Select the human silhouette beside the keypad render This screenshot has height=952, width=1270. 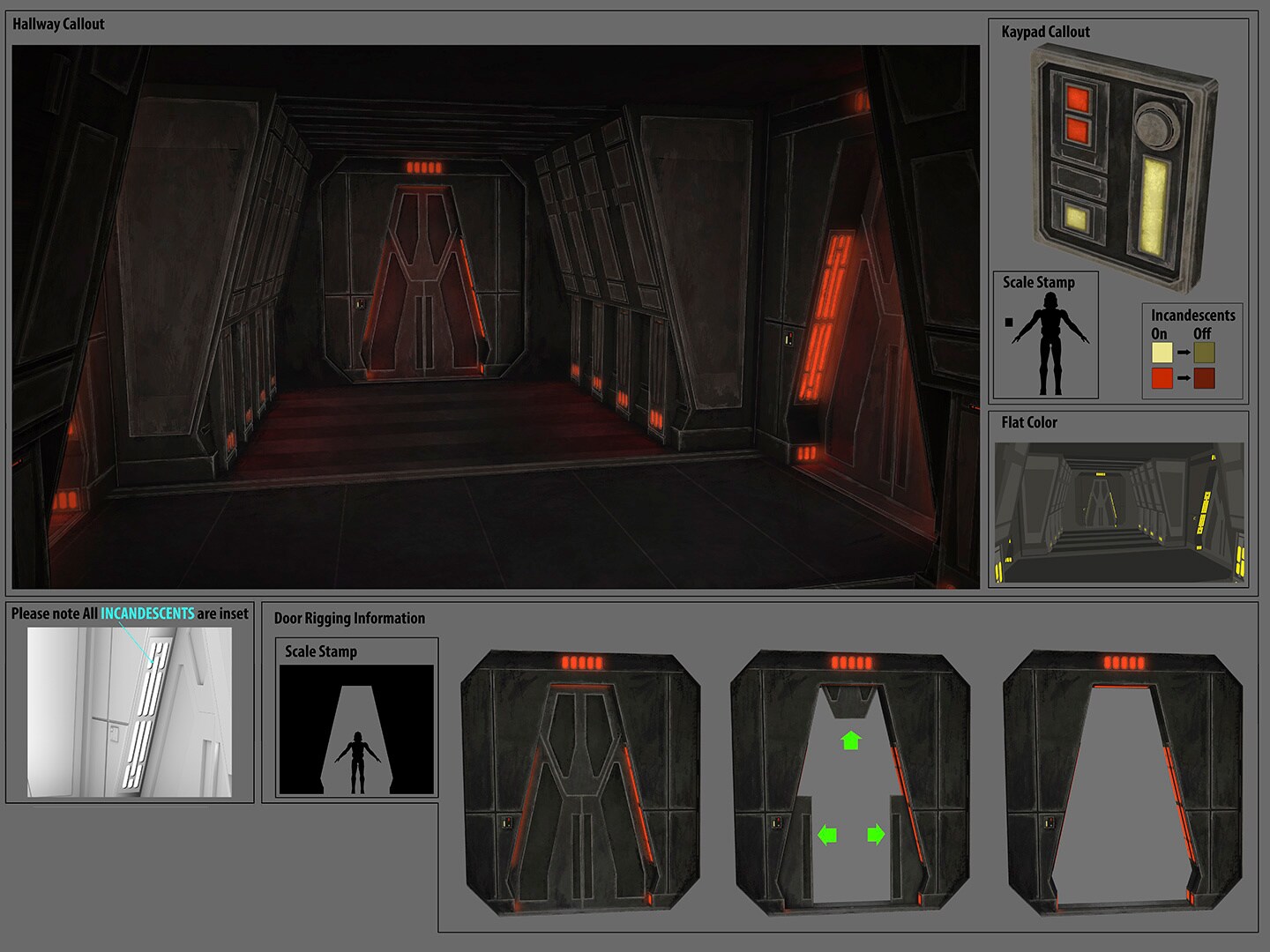tap(1050, 344)
